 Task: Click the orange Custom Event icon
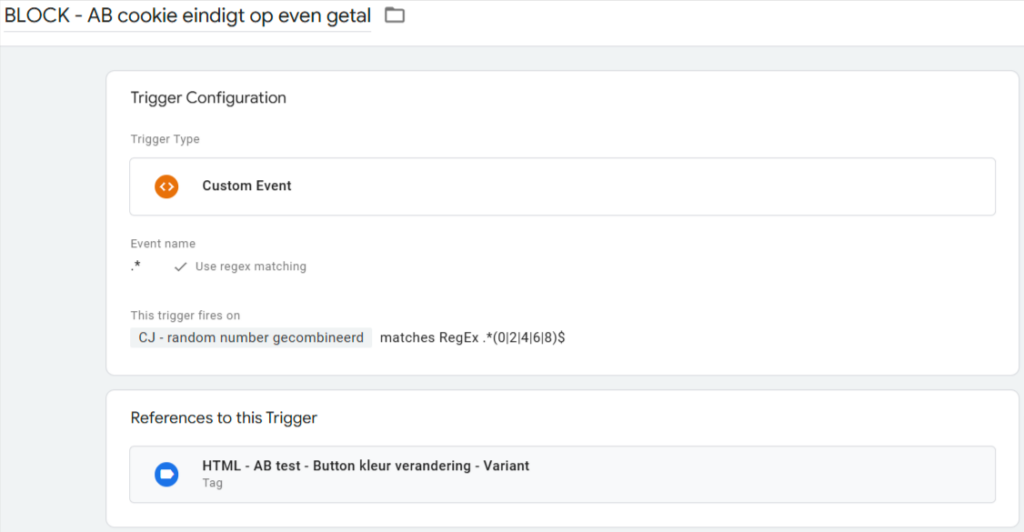[x=167, y=187]
